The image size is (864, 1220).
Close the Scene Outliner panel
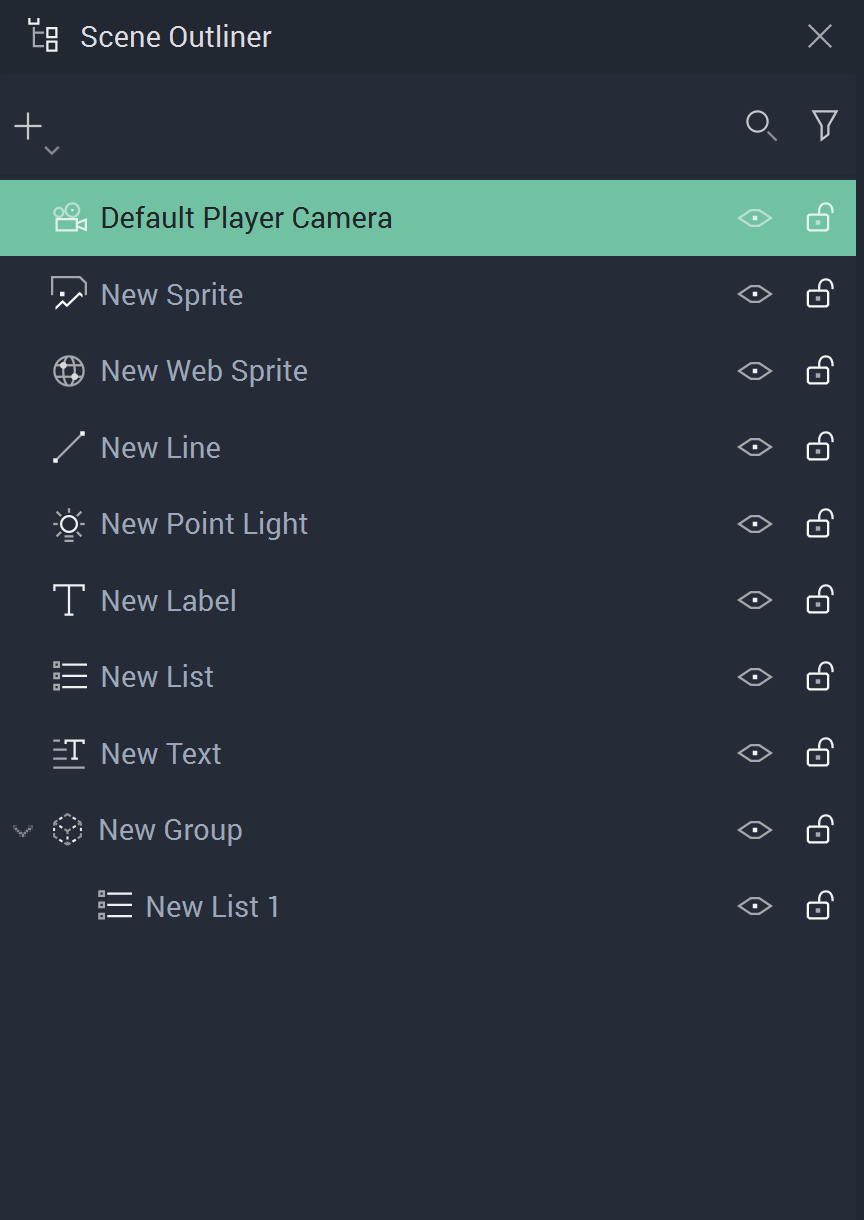pos(820,37)
